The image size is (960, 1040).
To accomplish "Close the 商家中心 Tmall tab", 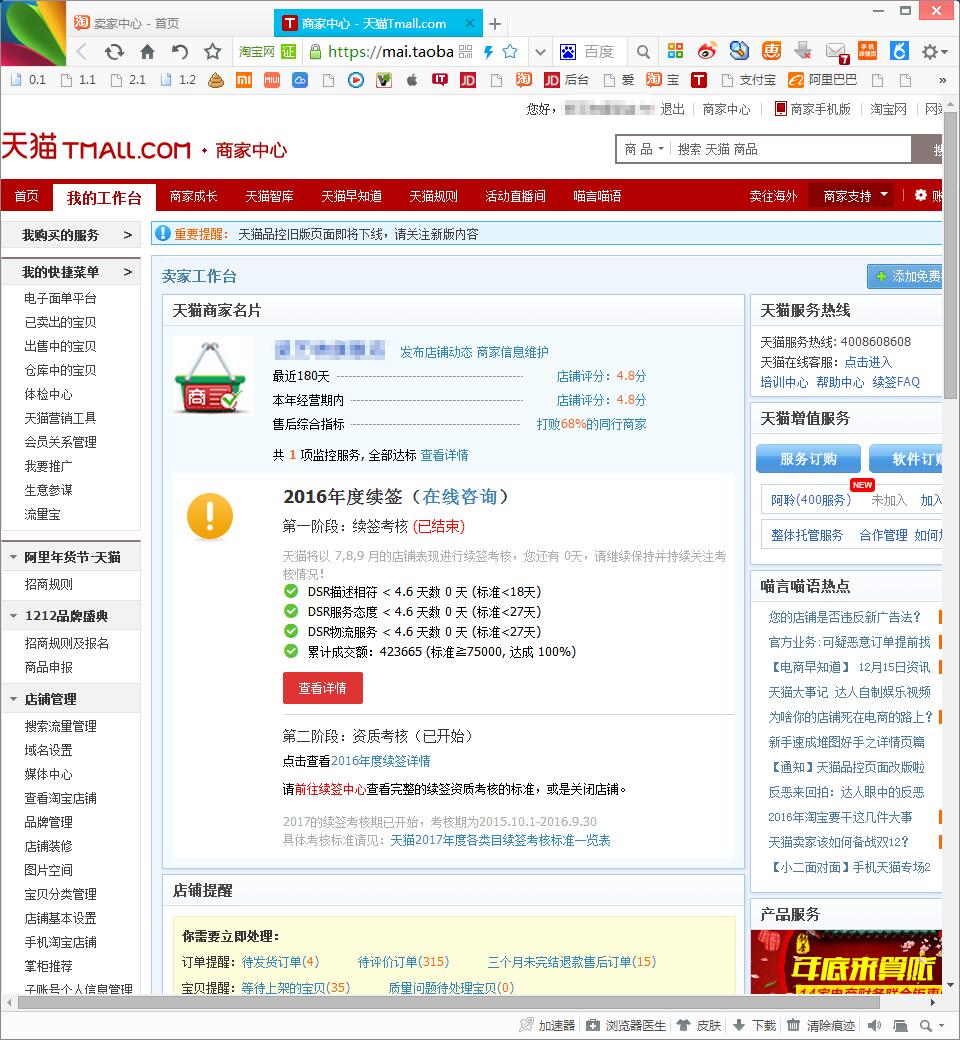I will pyautogui.click(x=470, y=23).
